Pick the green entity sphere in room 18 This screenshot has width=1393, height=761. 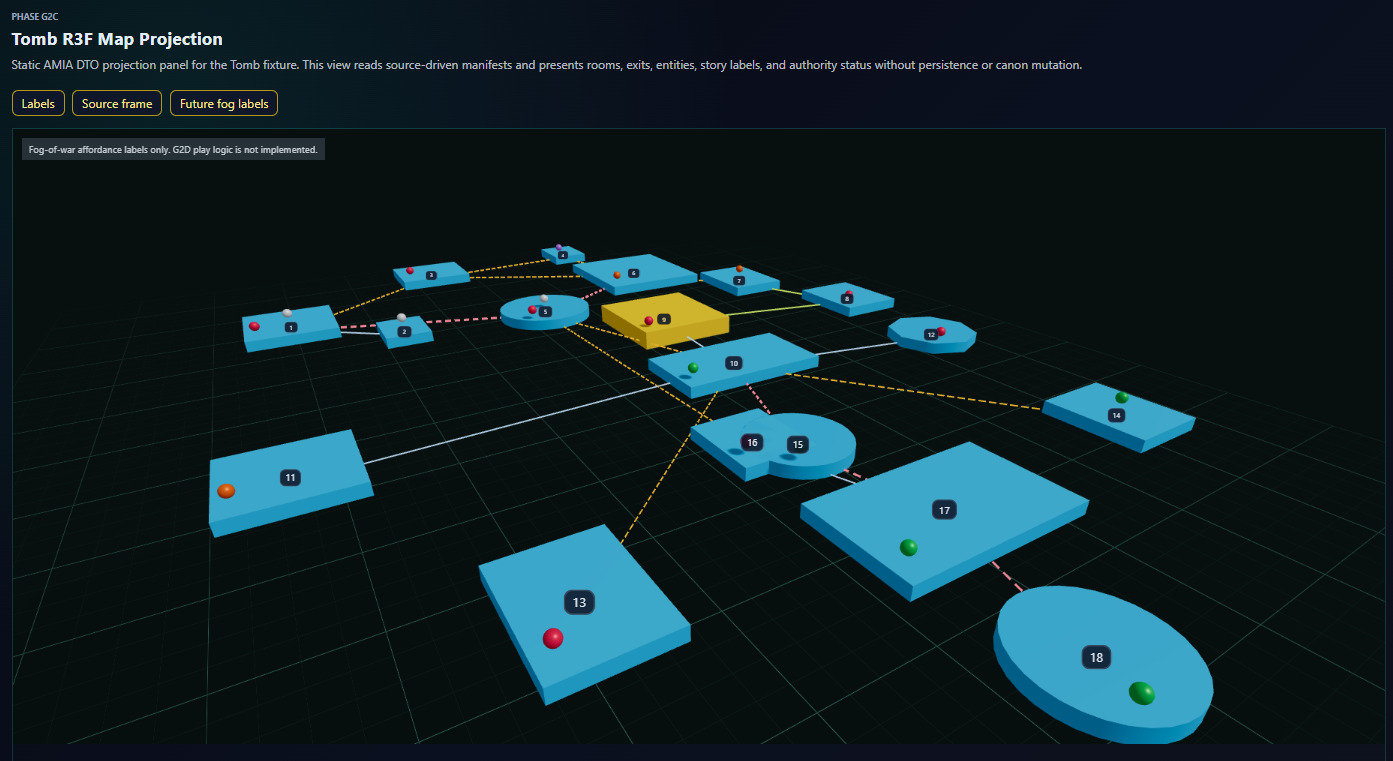(x=1142, y=693)
